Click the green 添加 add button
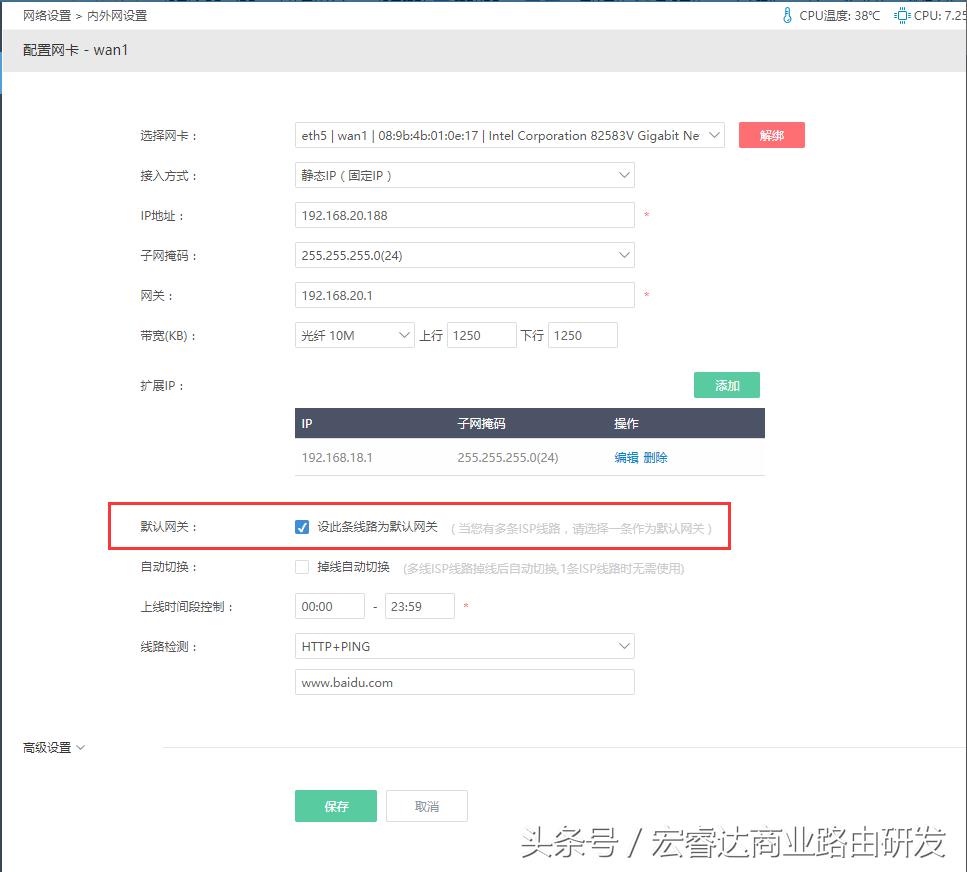This screenshot has width=967, height=872. pos(727,385)
